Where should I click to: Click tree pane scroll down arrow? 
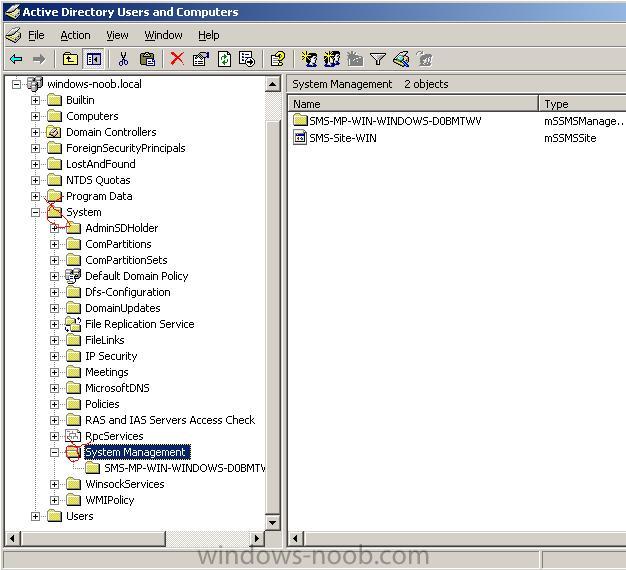pyautogui.click(x=273, y=522)
